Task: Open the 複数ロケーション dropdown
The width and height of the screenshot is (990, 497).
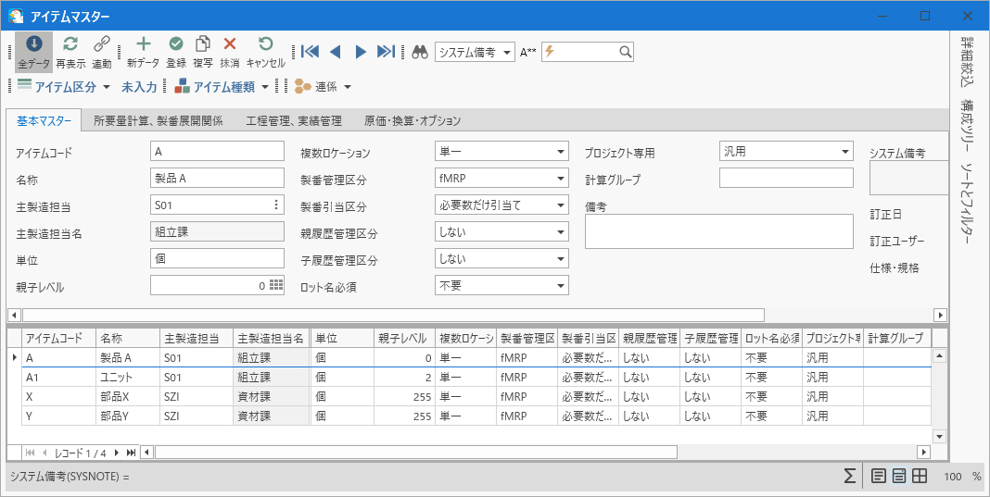Action: coord(559,152)
